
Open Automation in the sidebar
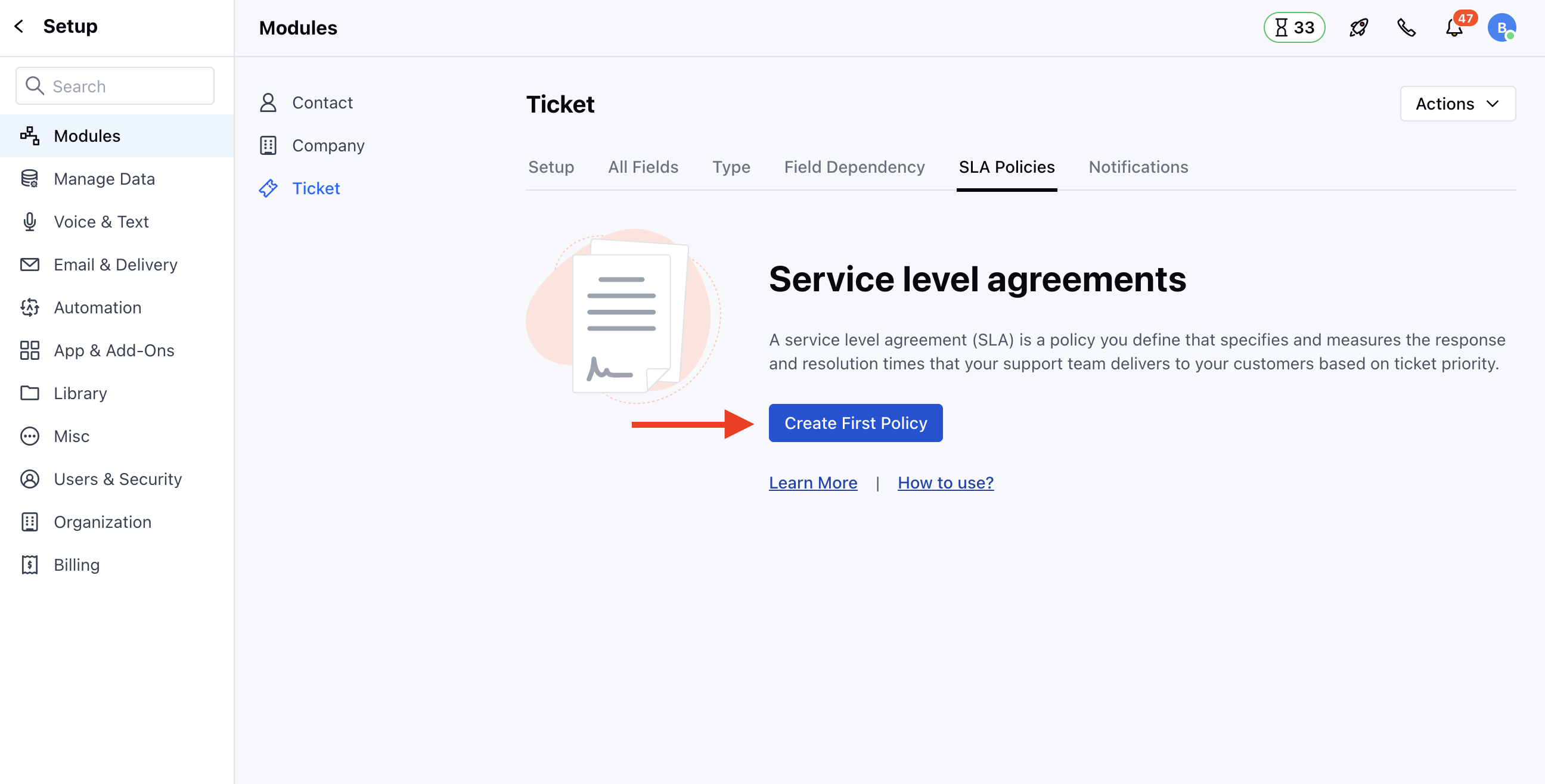tap(97, 307)
